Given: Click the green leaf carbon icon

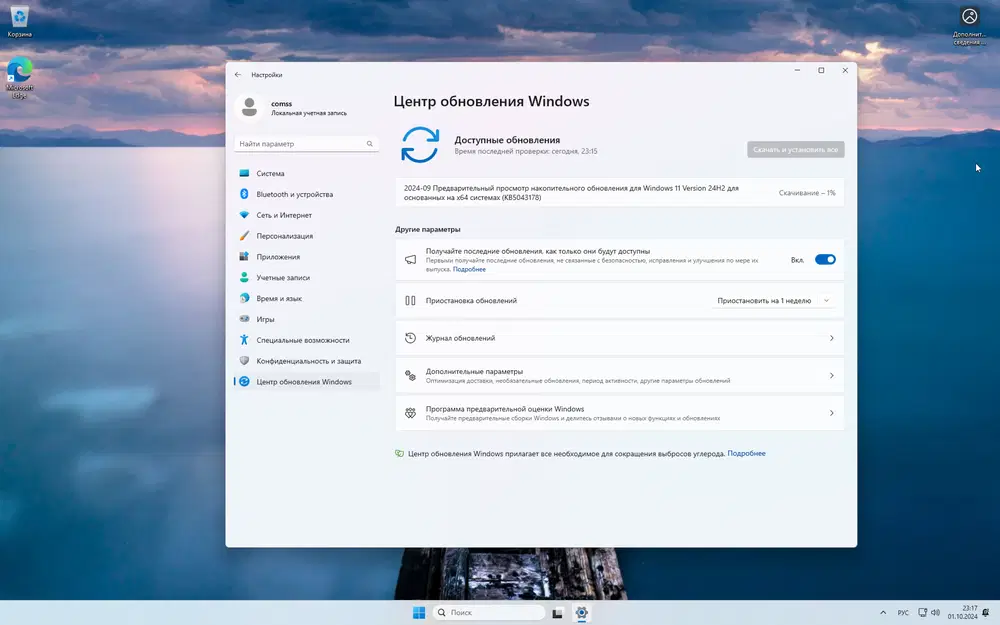Looking at the screenshot, I should tap(399, 453).
